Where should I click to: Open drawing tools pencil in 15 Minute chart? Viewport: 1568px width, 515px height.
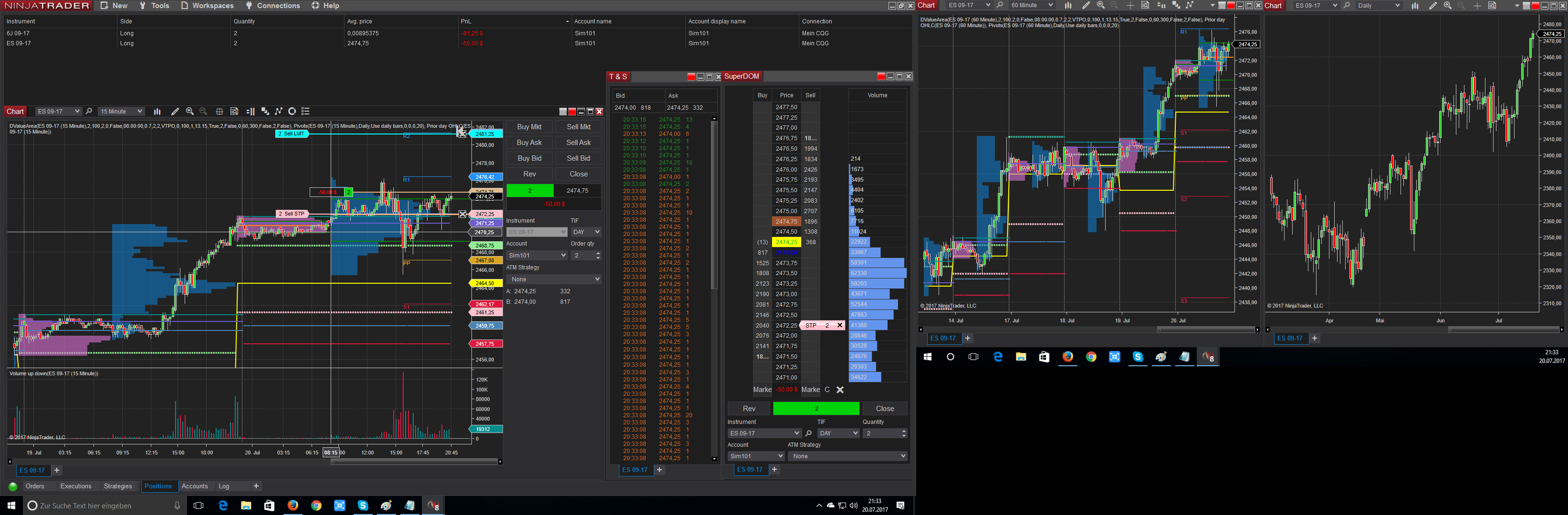175,111
